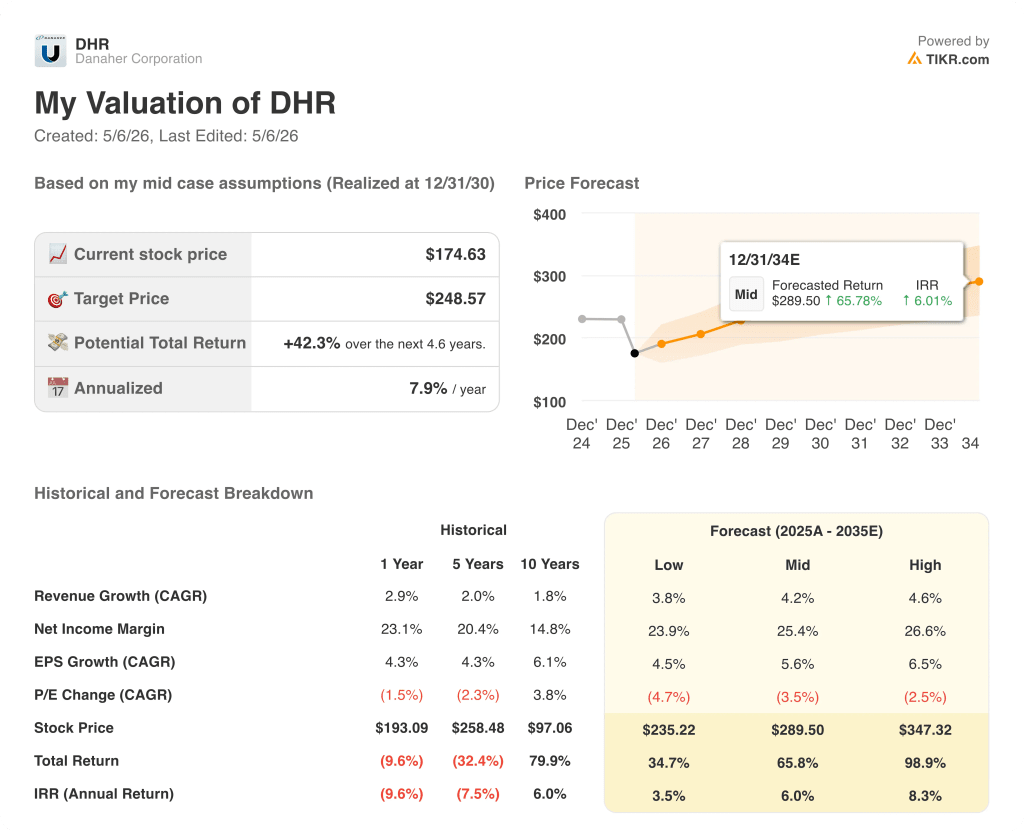Image resolution: width=1024 pixels, height=832 pixels.
Task: Click the My Valuation of DHR title
Action: point(185,103)
